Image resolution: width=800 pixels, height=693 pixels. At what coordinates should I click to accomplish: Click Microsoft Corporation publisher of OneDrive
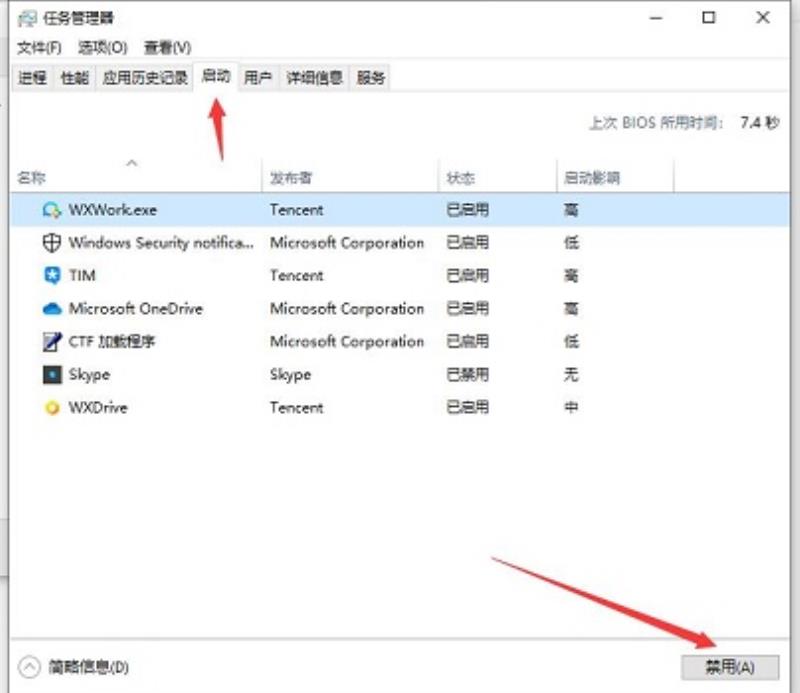(x=347, y=309)
